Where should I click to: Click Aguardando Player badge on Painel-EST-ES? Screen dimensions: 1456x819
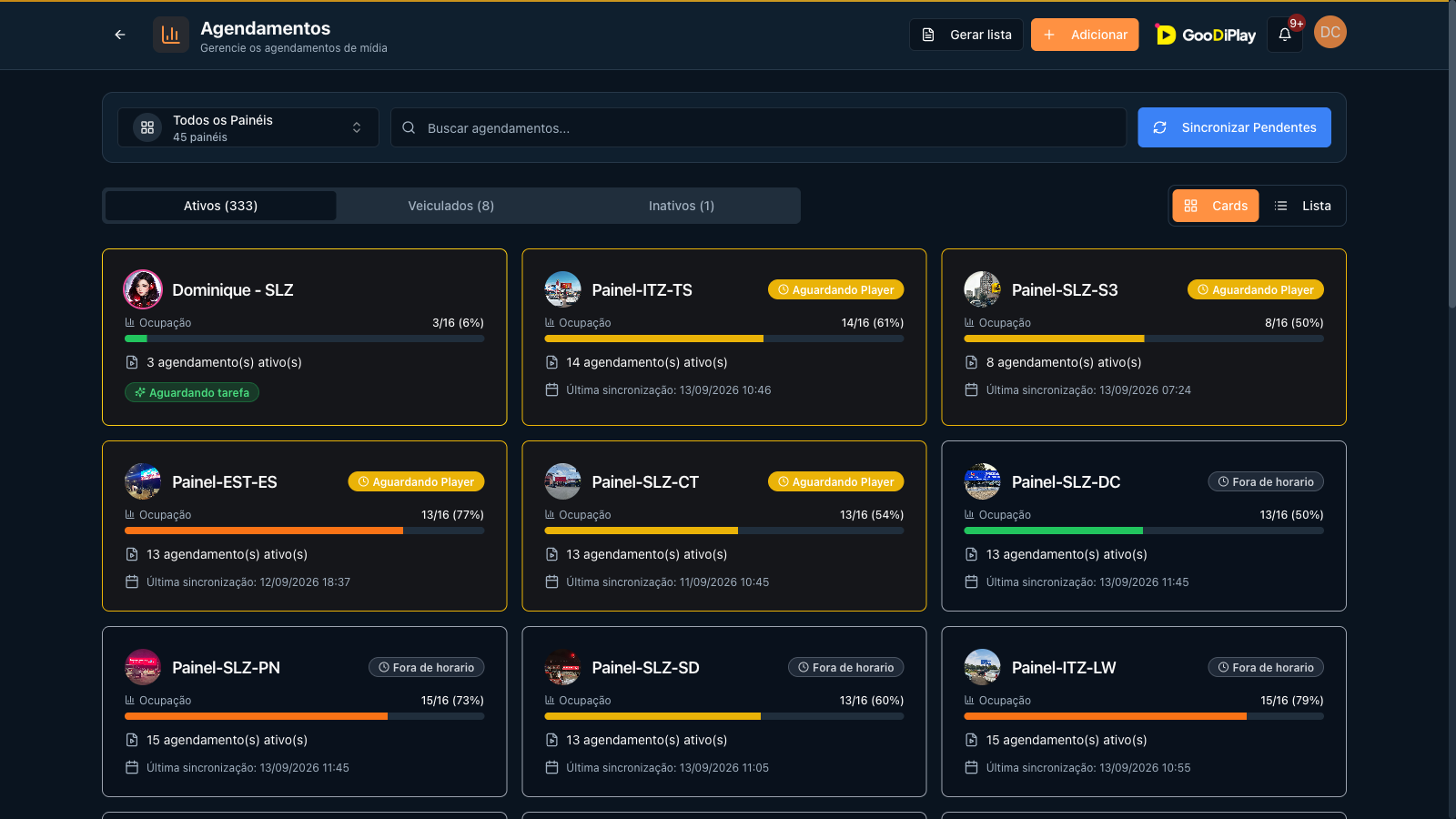pos(416,481)
